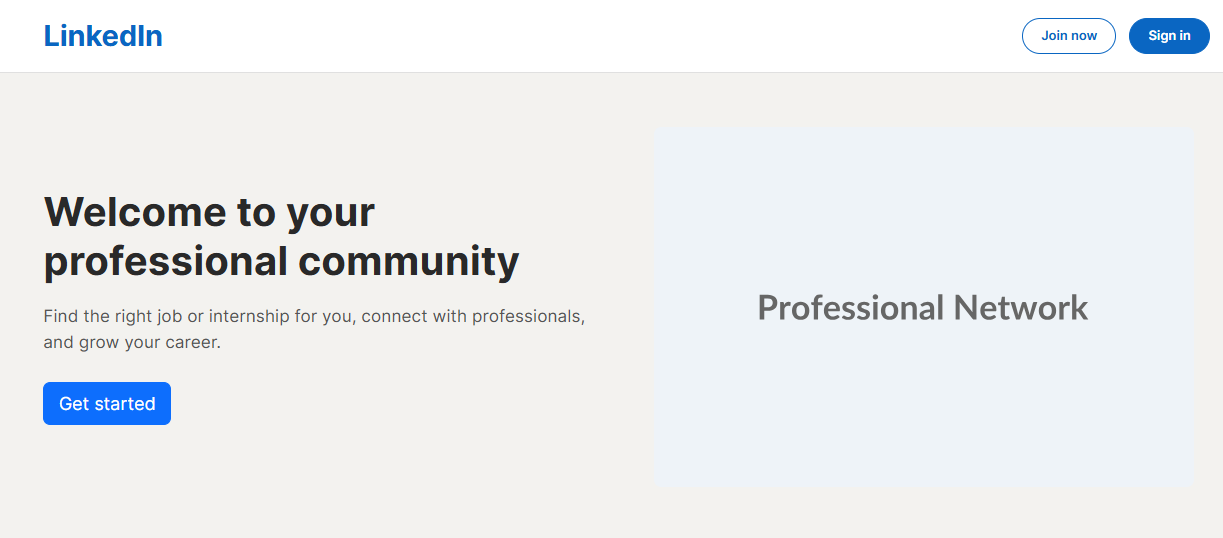
Task: Click 'connect with professionals' in the subtitle
Action: click(472, 316)
